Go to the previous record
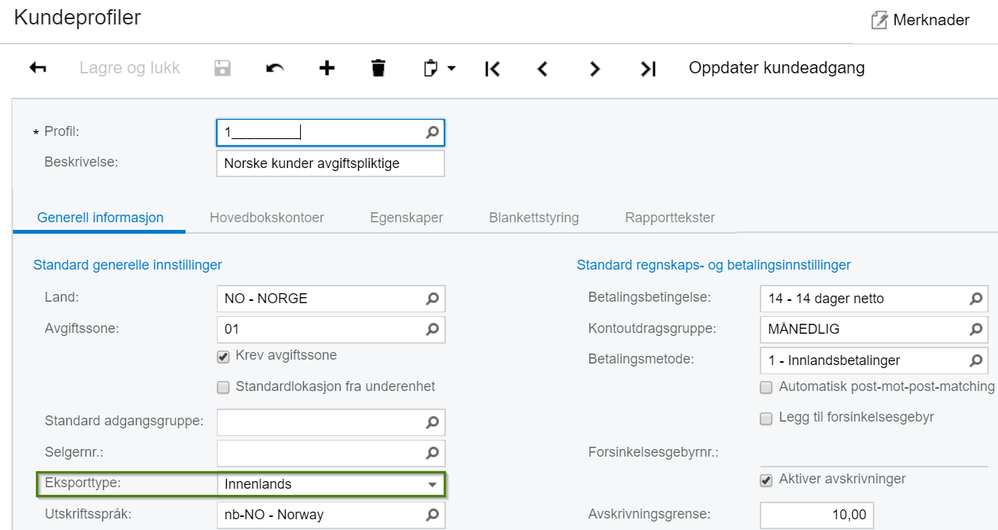Viewport: 998px width, 530px height. point(543,68)
